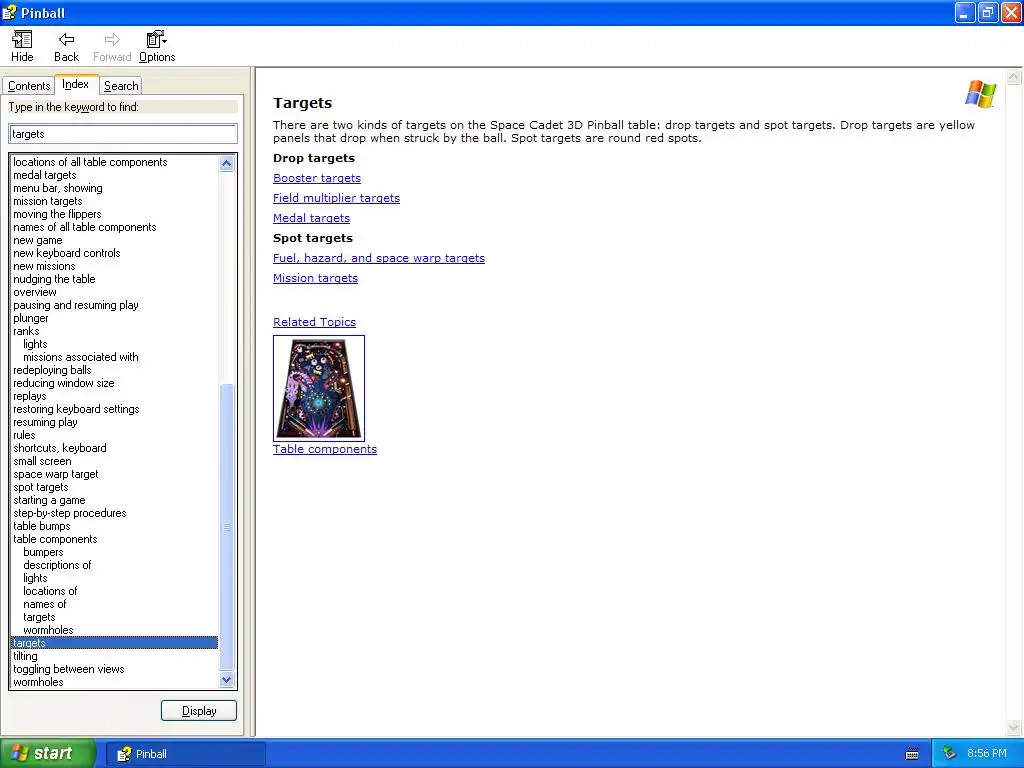Select 'replays' index entry

(30, 396)
